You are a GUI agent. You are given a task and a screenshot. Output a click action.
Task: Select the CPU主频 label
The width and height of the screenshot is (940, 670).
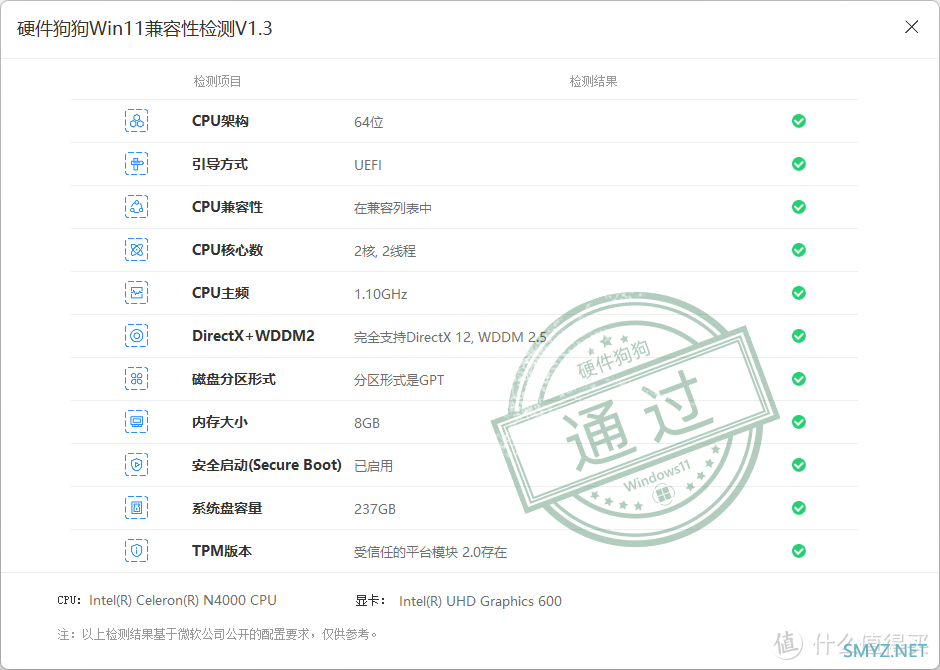(x=220, y=293)
